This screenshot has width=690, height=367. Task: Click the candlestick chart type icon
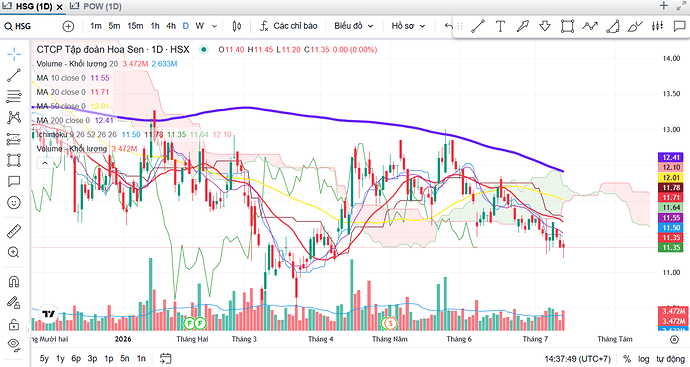(x=237, y=26)
